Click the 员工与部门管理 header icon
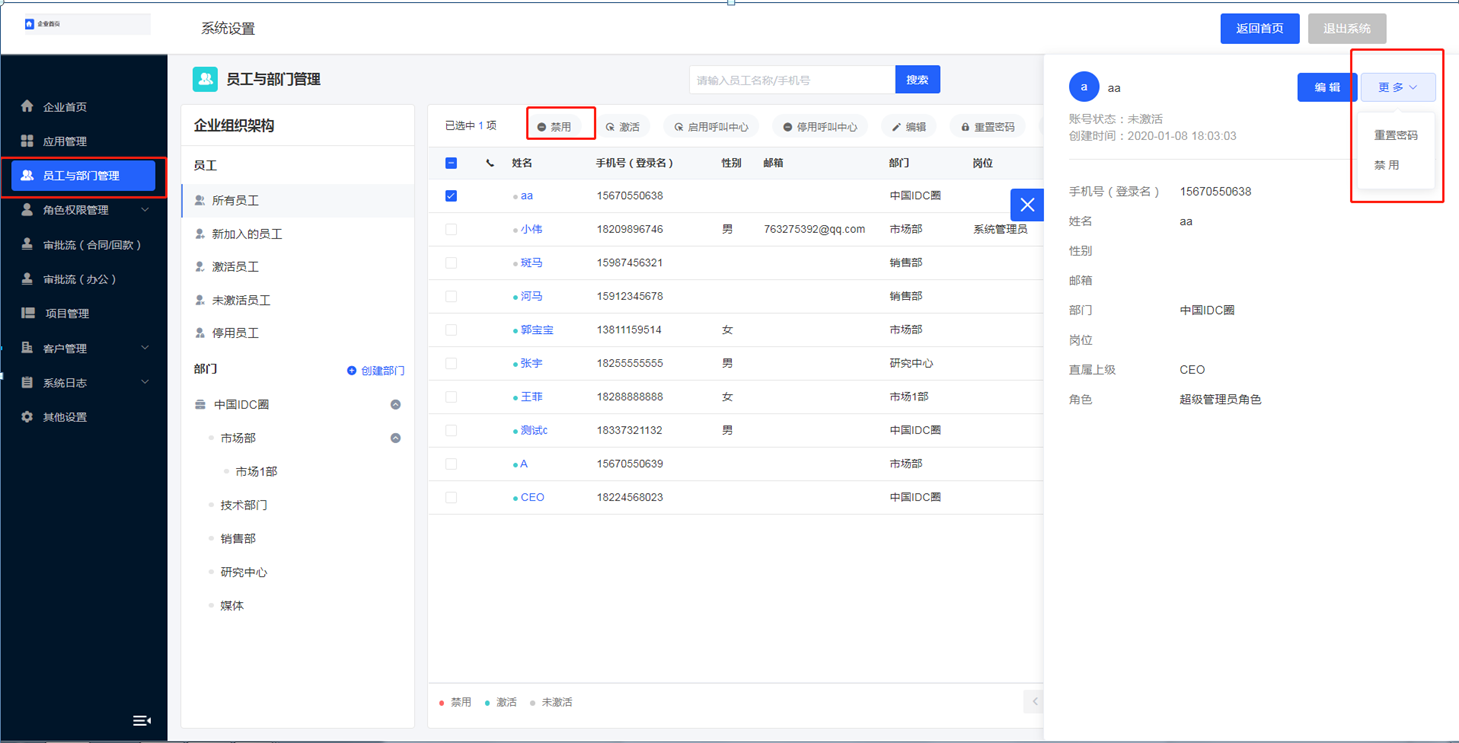The height and width of the screenshot is (743, 1459). pyautogui.click(x=205, y=79)
